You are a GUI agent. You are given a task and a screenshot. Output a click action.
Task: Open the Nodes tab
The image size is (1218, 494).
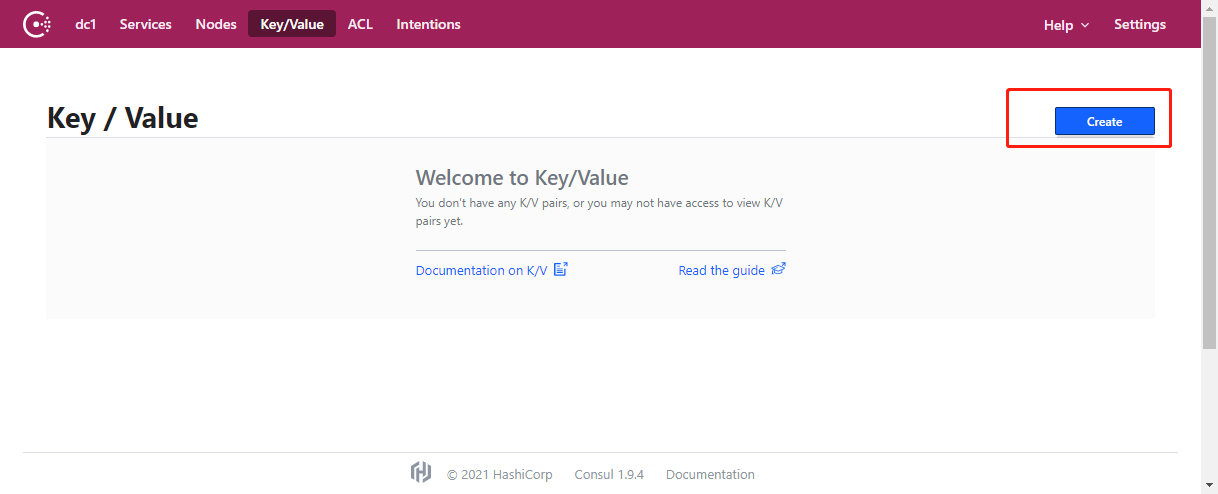216,24
